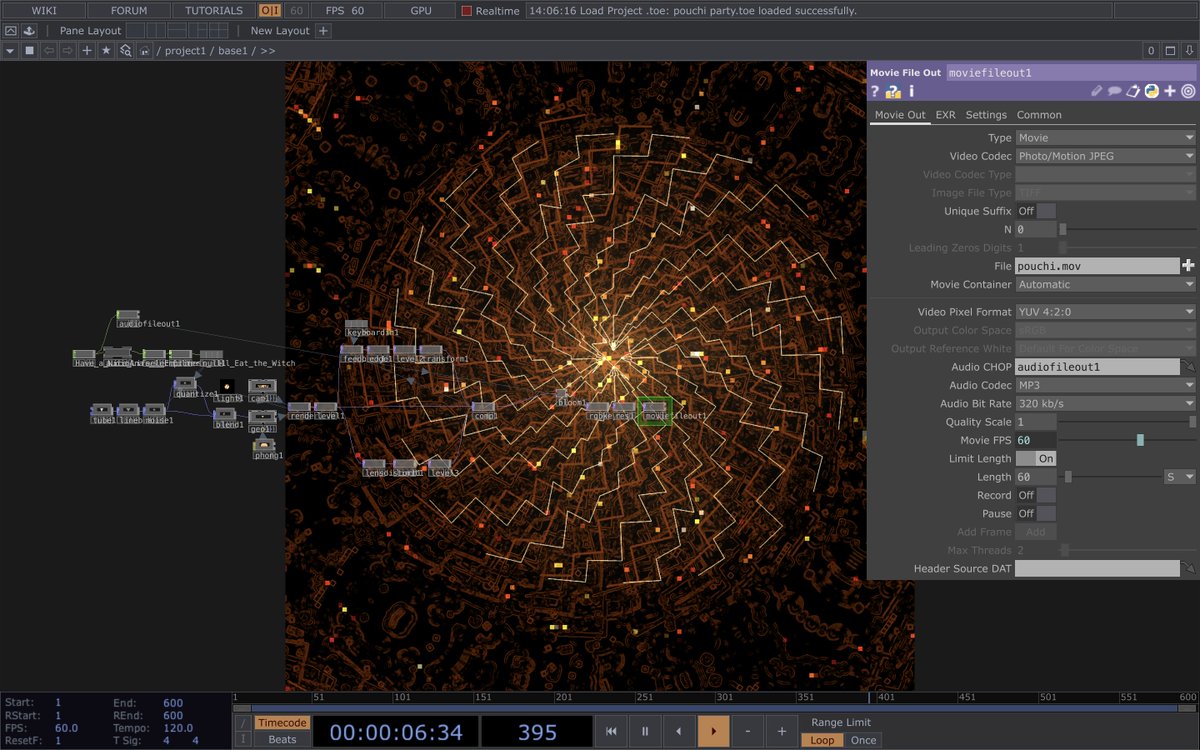This screenshot has height=750, width=1200.
Task: Open Length units dropdown showing S
Action: [1180, 477]
